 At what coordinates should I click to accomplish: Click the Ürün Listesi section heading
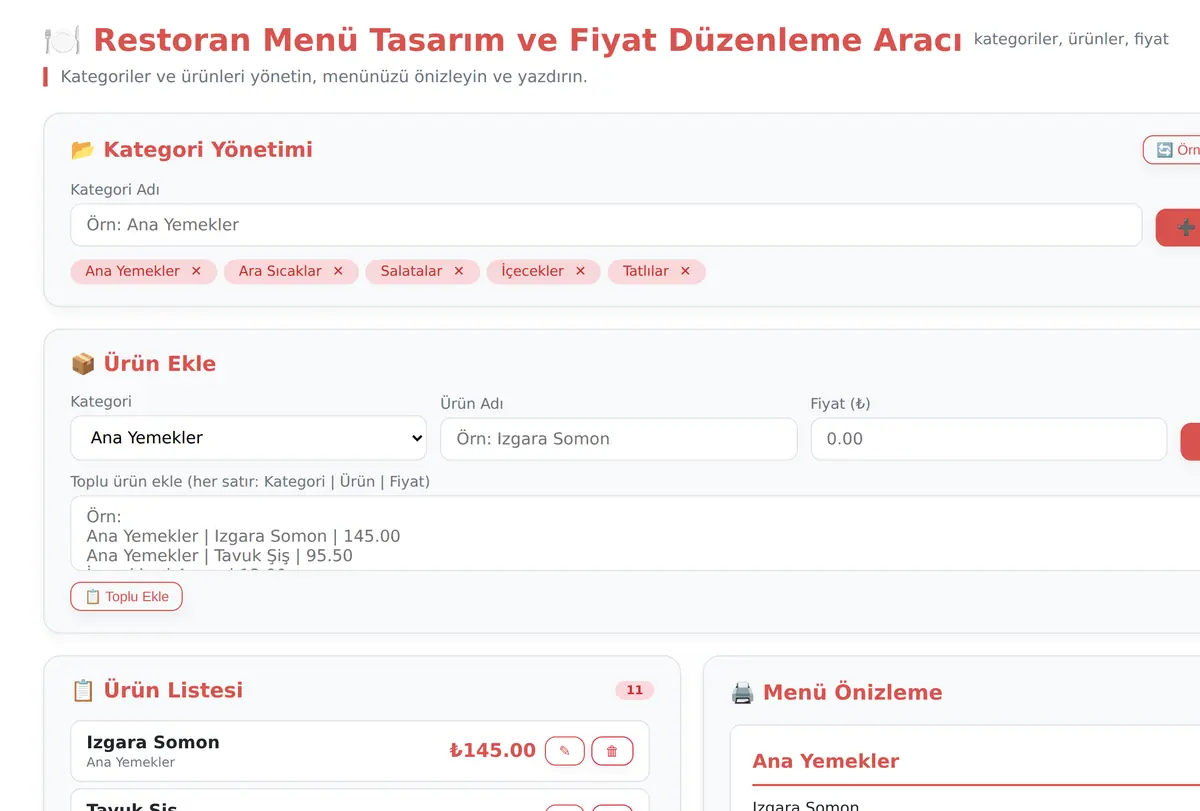click(x=157, y=690)
